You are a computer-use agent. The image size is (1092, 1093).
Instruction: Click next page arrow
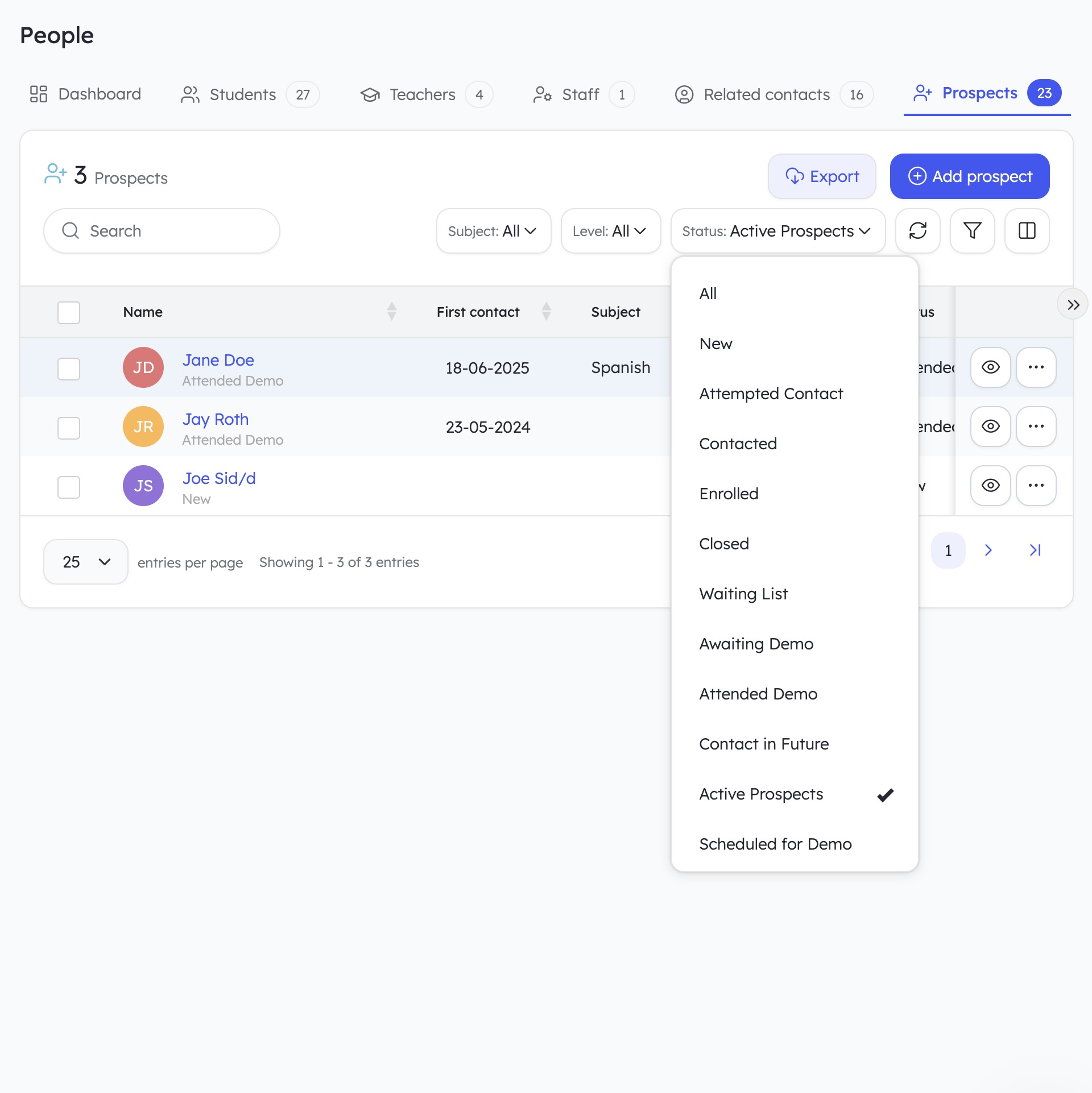tap(988, 550)
